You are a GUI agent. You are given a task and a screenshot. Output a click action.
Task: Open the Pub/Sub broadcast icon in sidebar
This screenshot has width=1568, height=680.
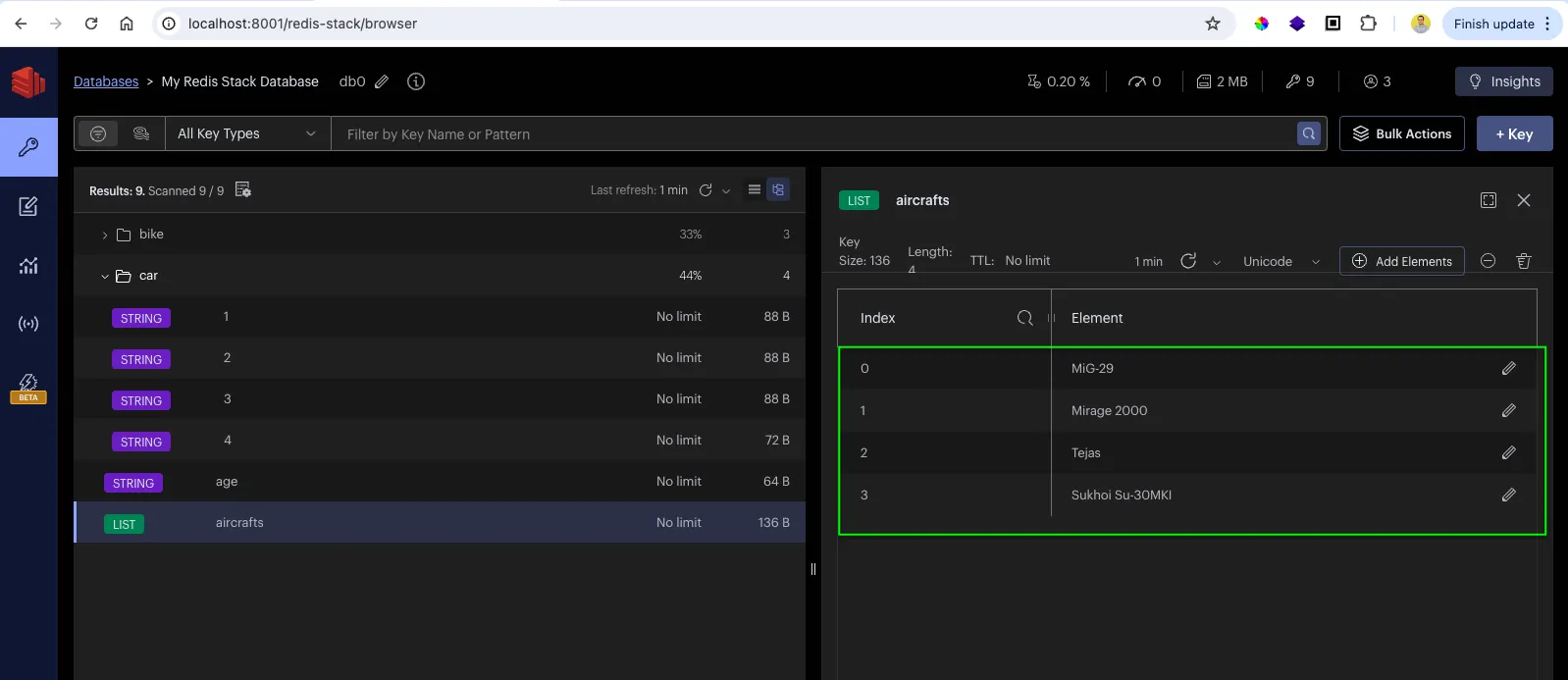[28, 324]
